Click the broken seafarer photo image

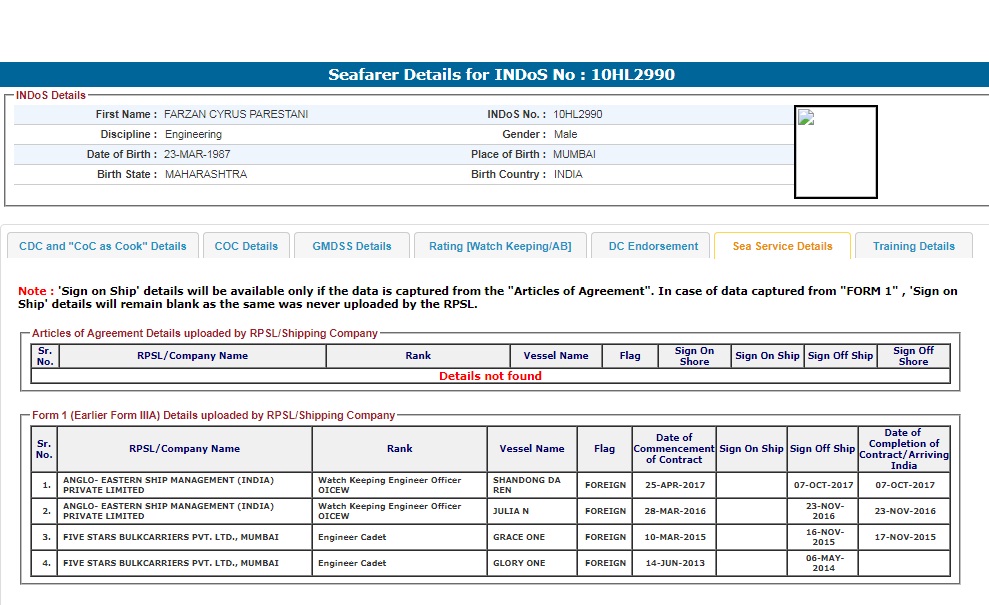click(x=835, y=152)
